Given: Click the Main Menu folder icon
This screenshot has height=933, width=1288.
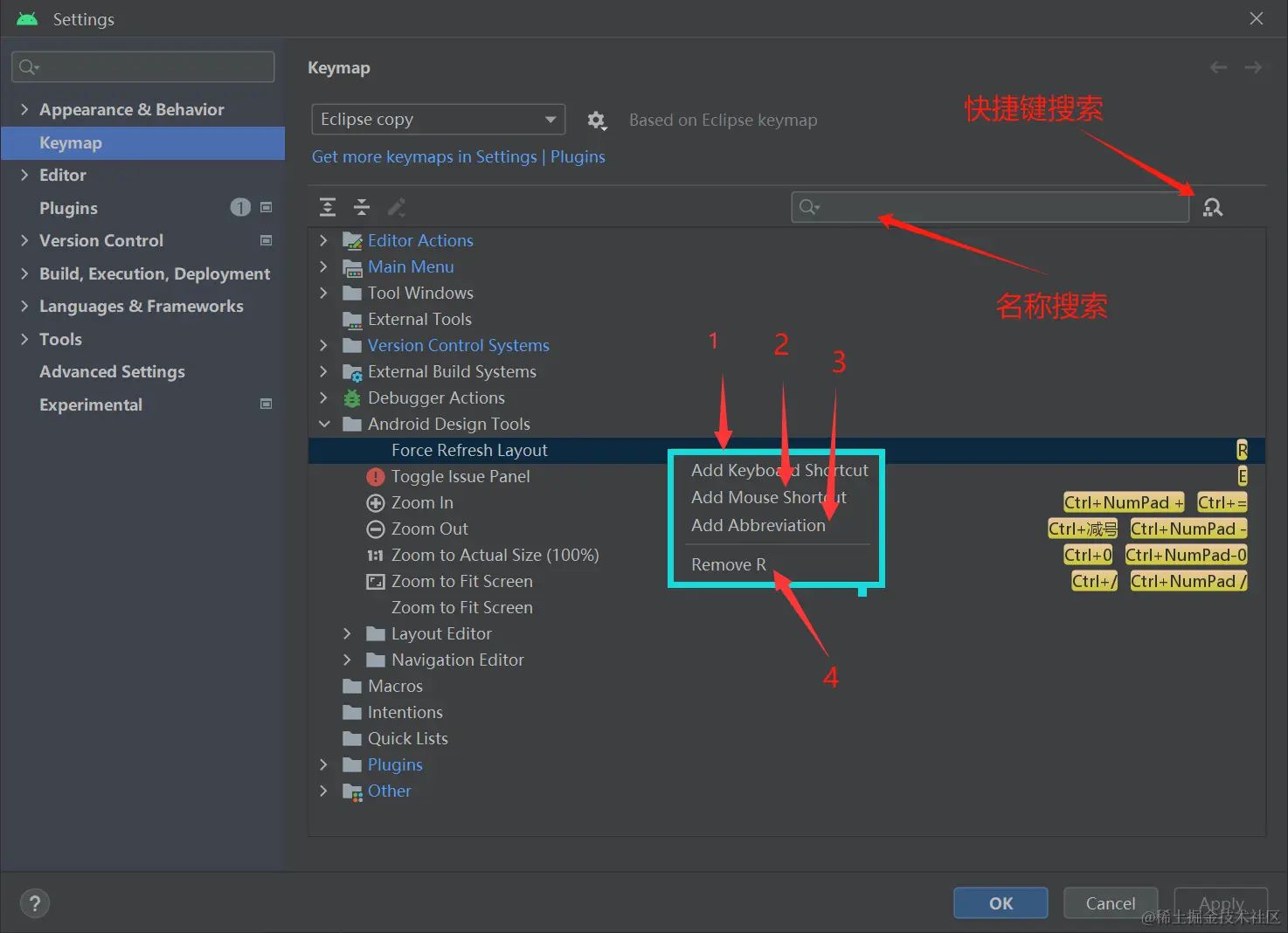Looking at the screenshot, I should point(352,267).
